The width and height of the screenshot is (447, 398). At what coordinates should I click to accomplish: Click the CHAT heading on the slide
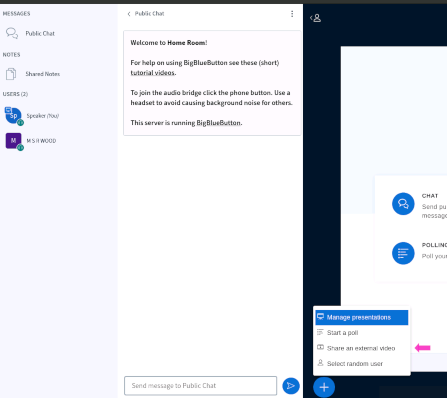click(x=430, y=196)
